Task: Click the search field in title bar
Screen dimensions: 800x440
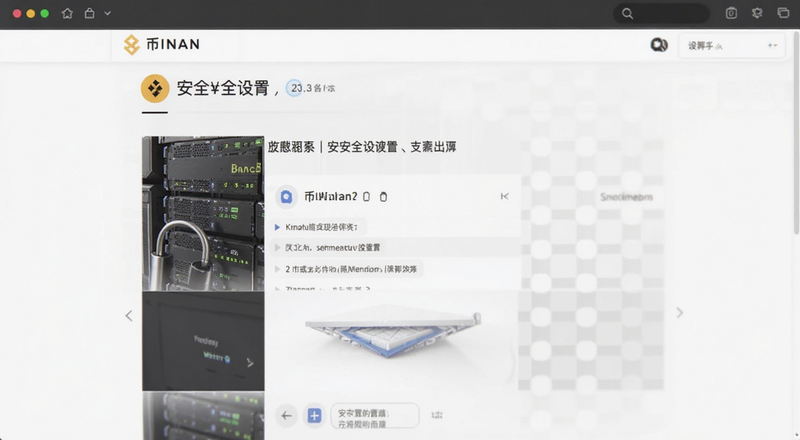Action: 662,14
